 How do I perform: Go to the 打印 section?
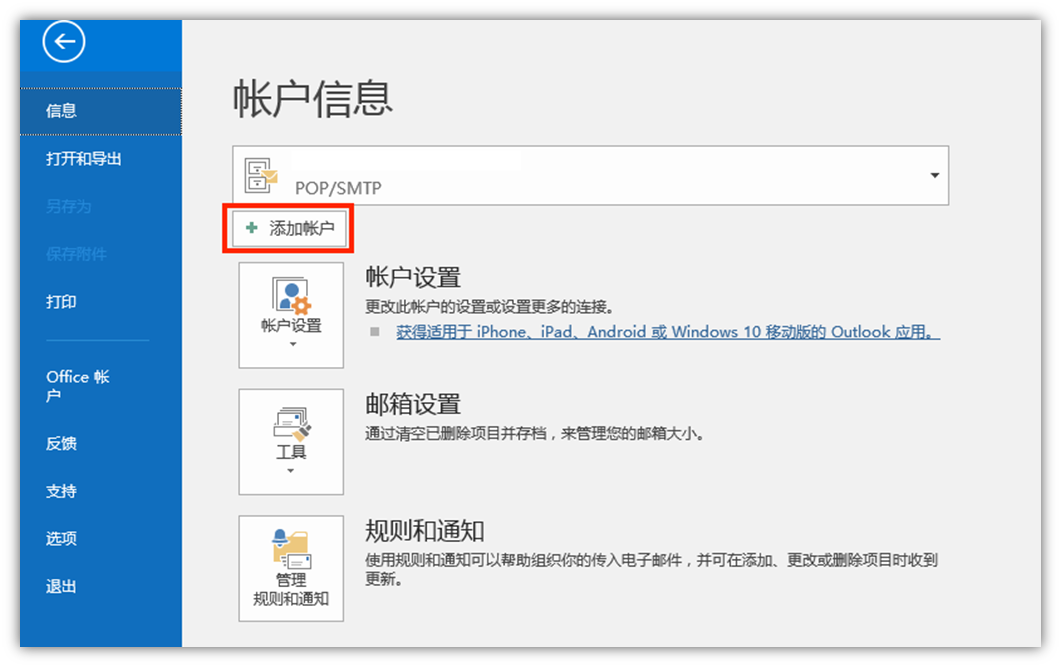pos(62,302)
